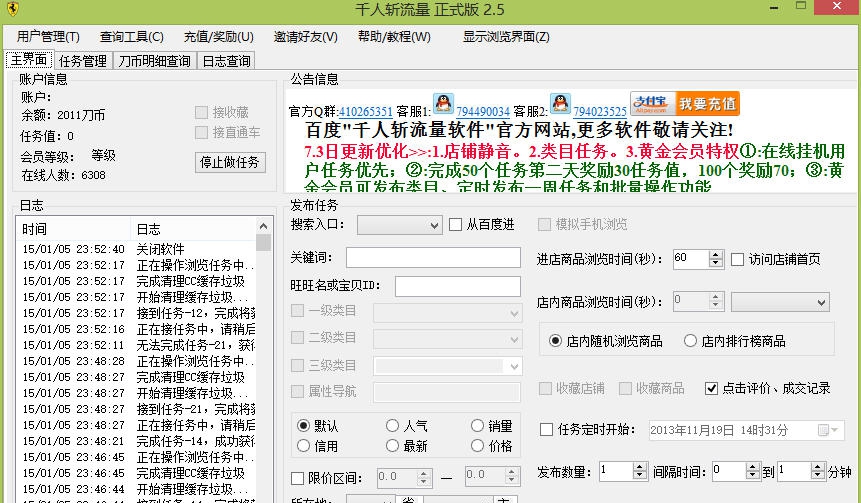Switch to the 日志查询 tab
Screen dimensions: 861x503
coord(226,60)
